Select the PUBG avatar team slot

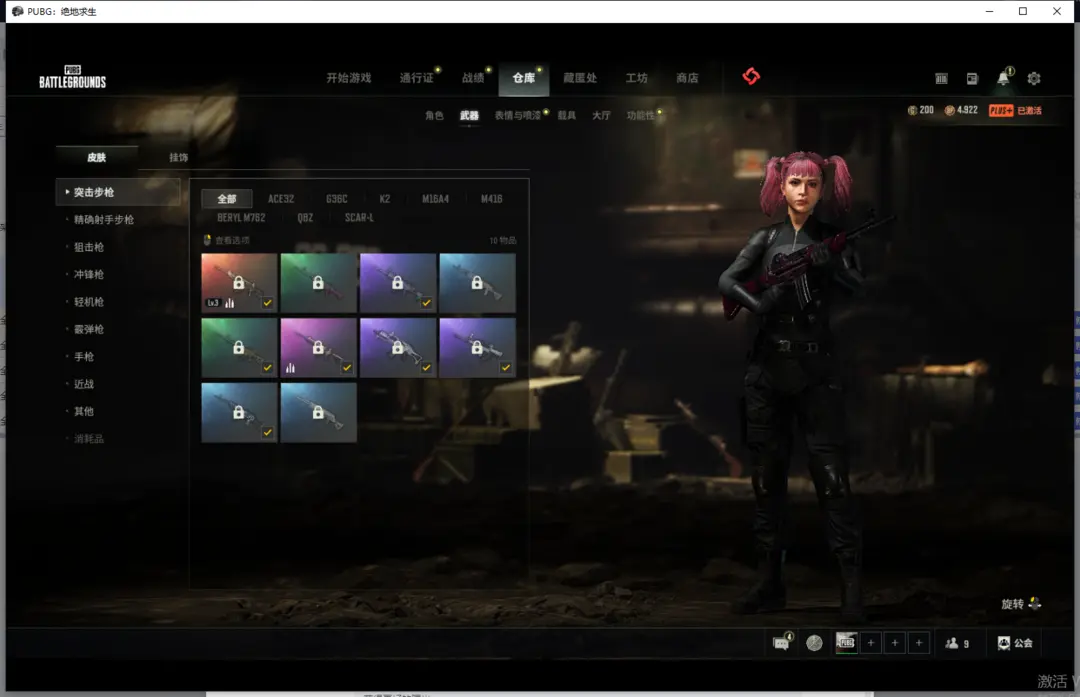coord(847,643)
